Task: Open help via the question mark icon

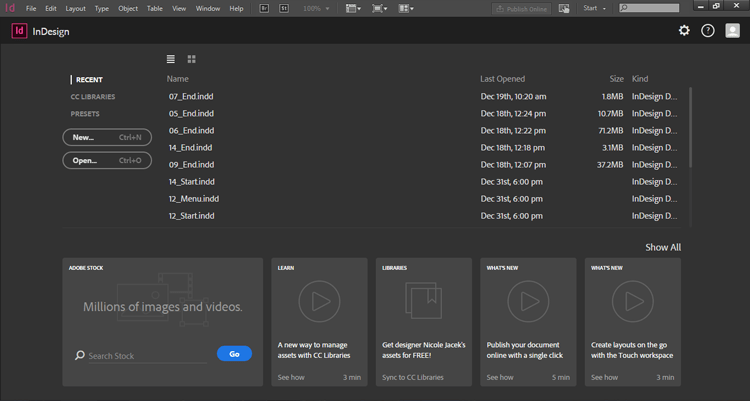Action: [x=708, y=31]
